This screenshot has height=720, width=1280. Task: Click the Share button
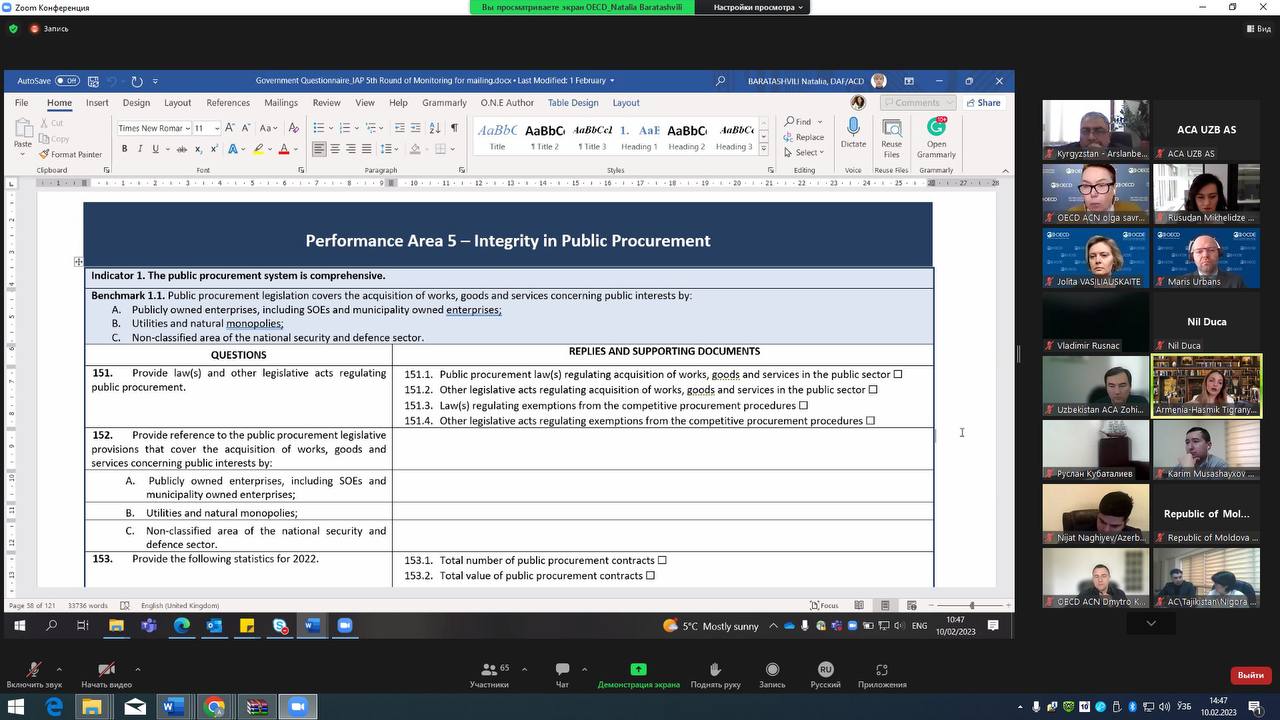tap(982, 103)
